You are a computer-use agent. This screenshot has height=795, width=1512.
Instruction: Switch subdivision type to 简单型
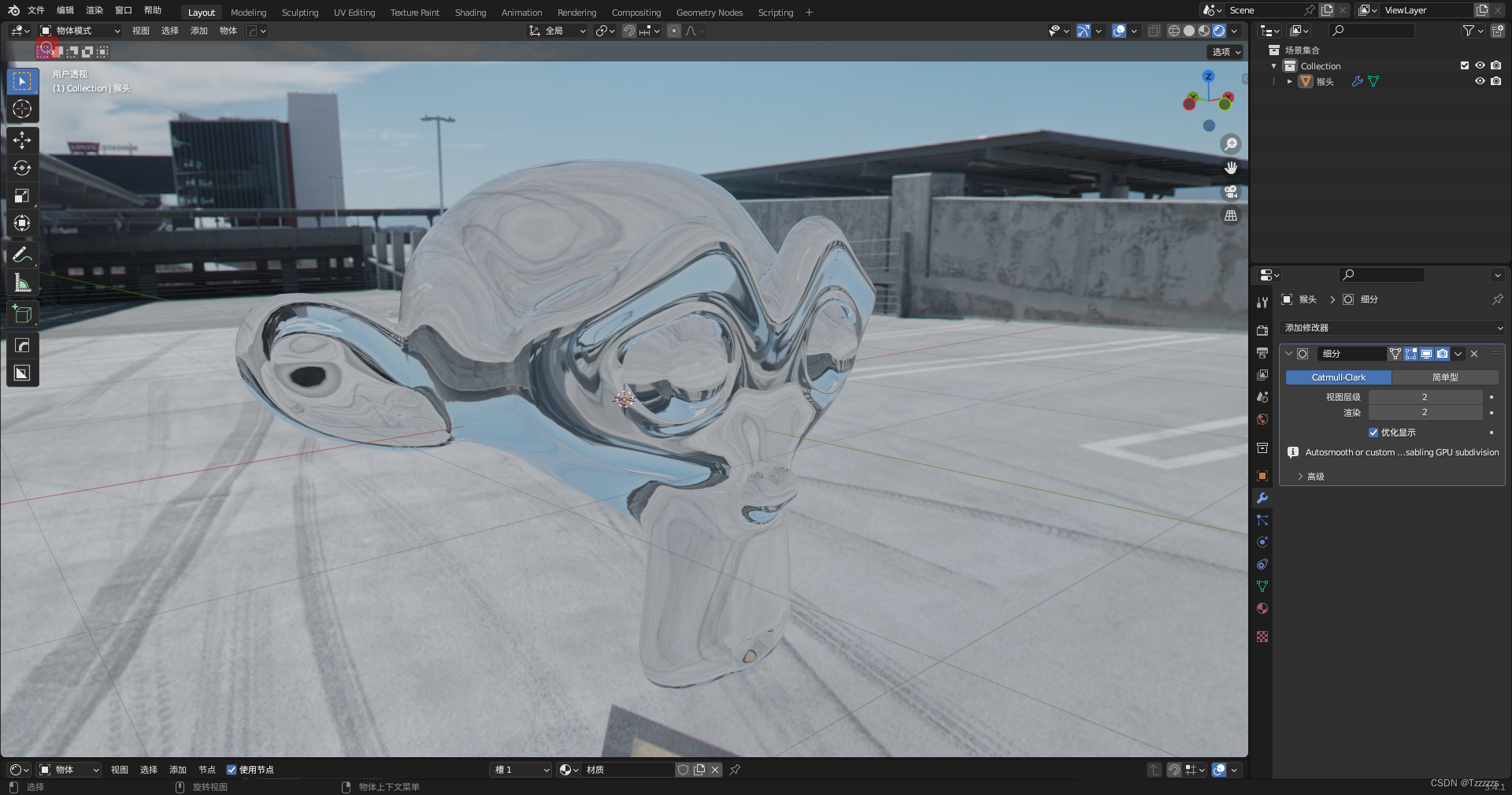(x=1445, y=377)
